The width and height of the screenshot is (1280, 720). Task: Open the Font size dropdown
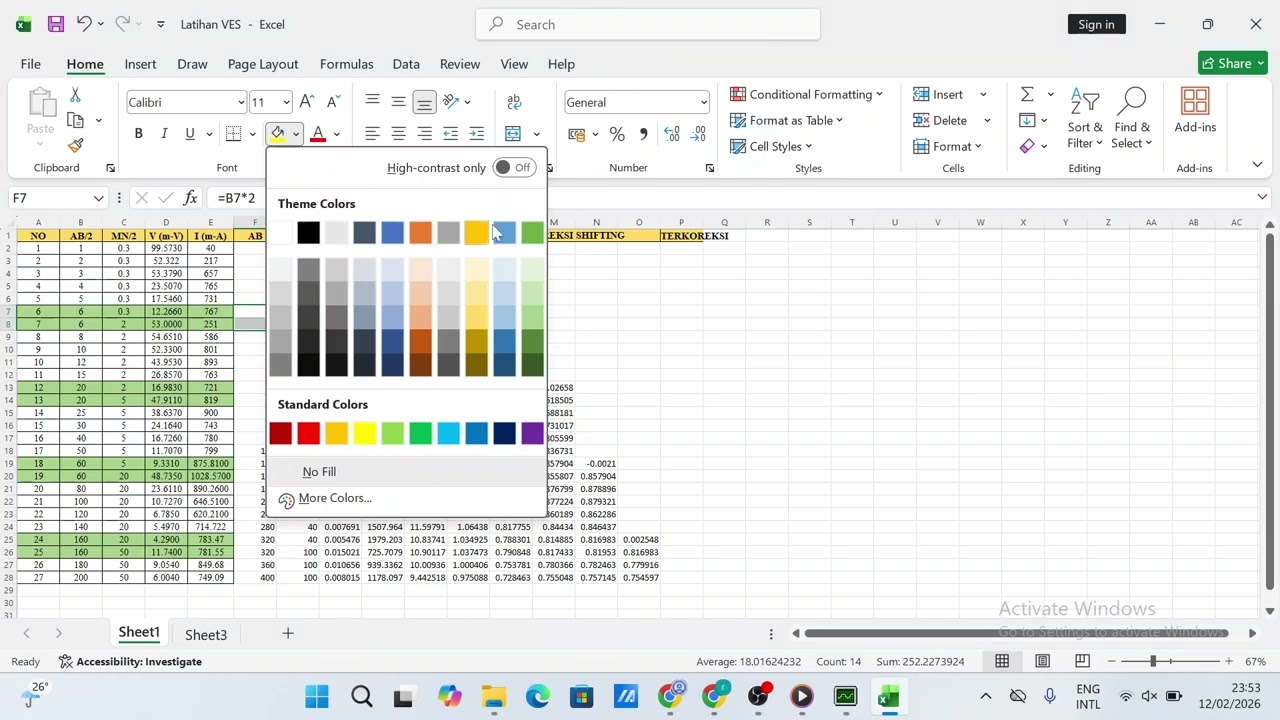pyautogui.click(x=286, y=102)
